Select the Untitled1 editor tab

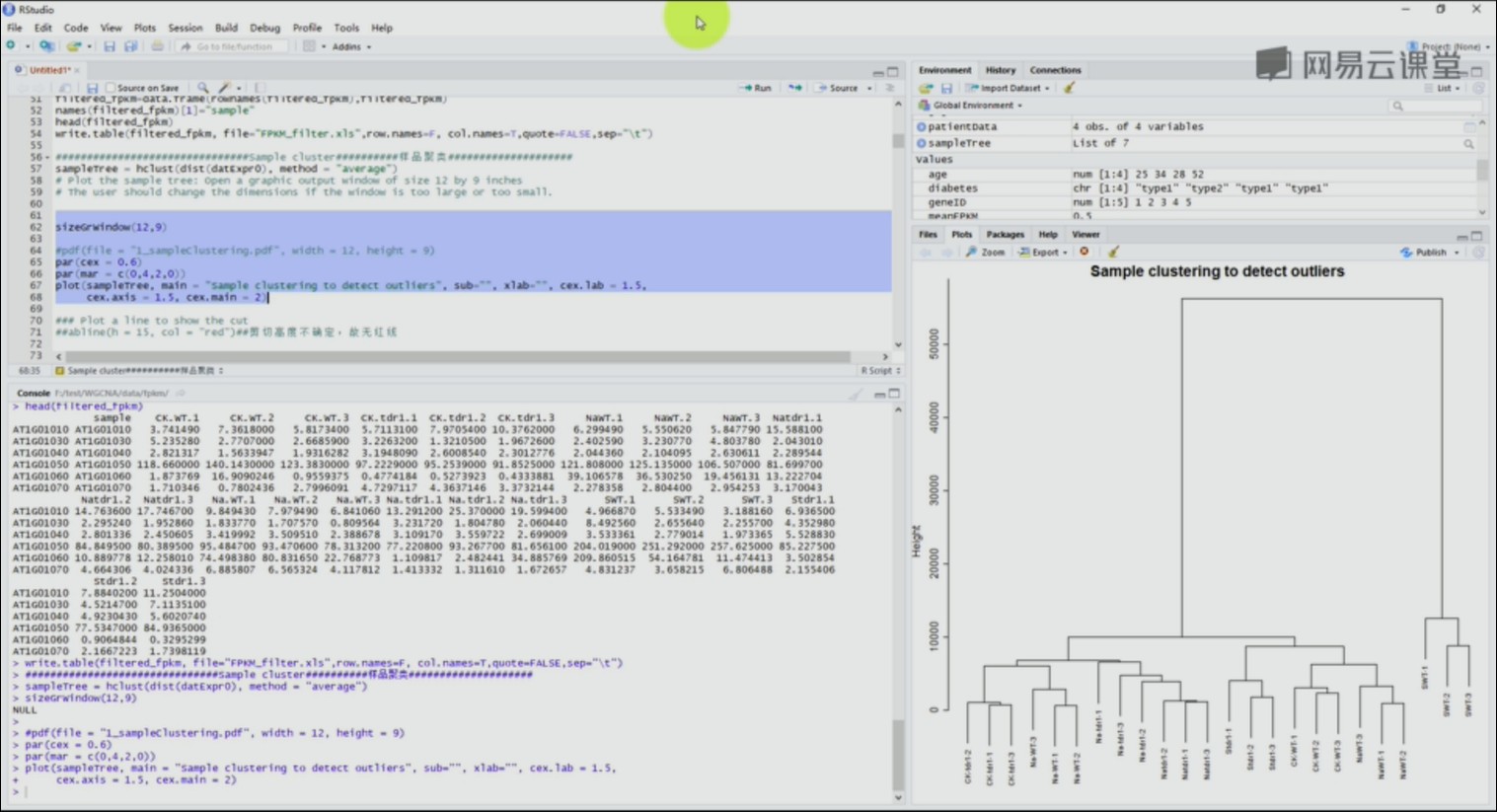pos(48,70)
